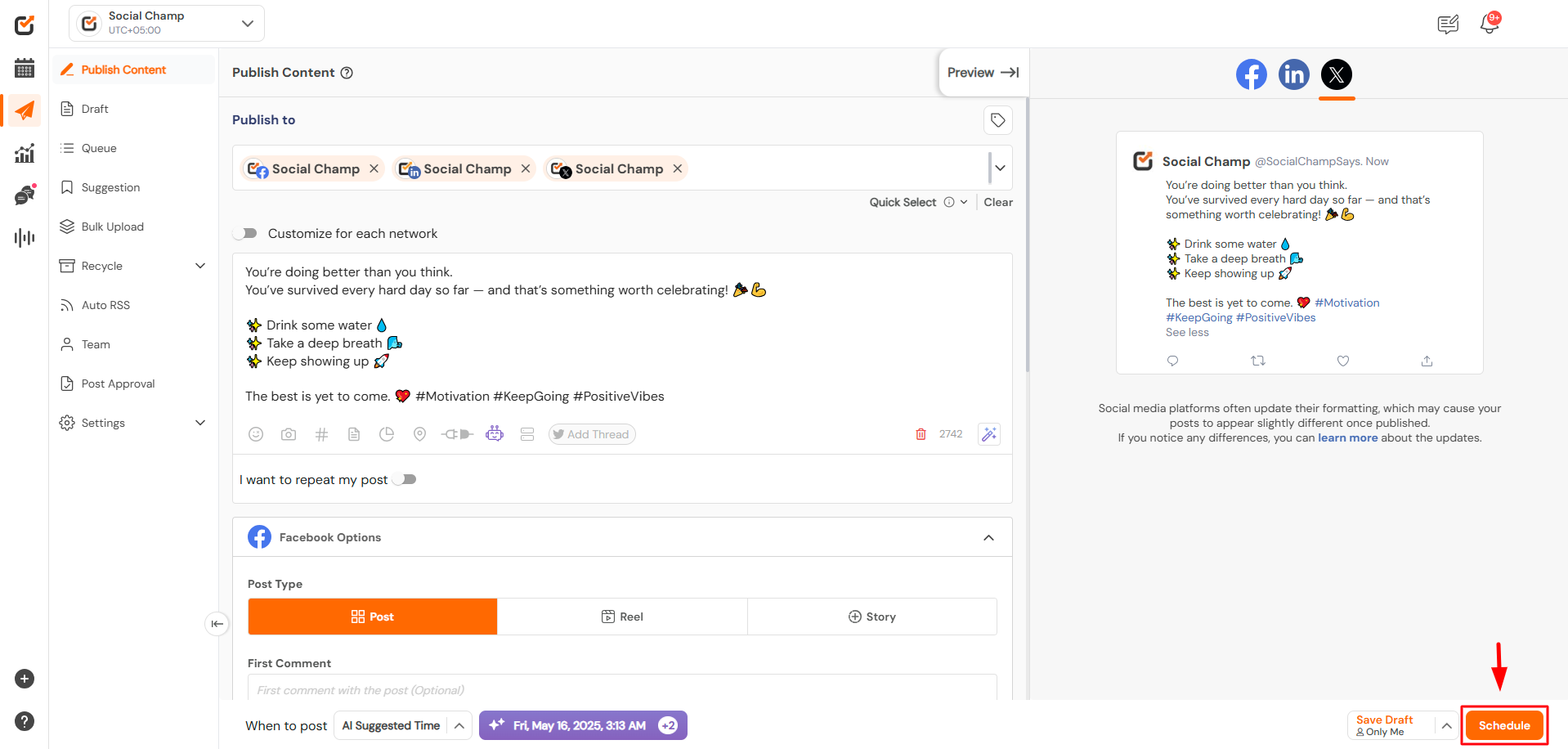Click the link shortener plug icon

tap(457, 434)
